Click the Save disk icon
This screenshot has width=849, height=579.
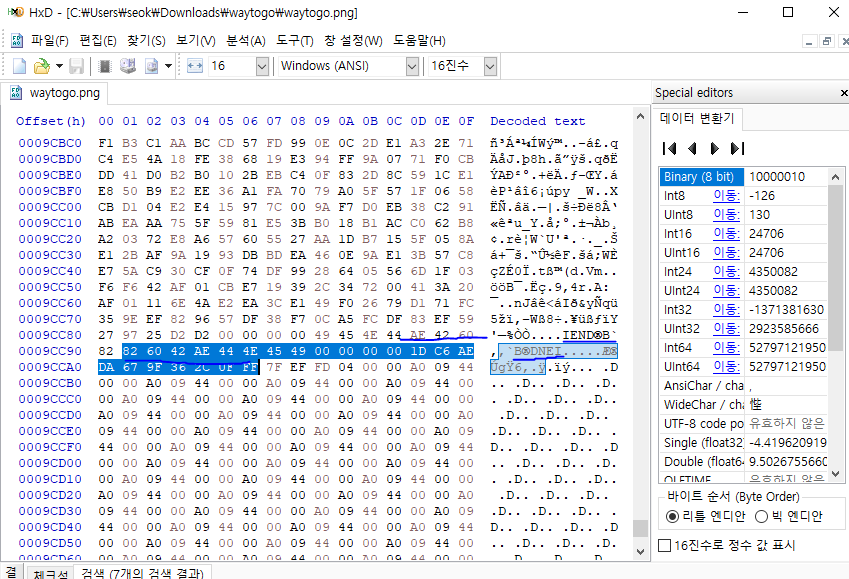[76, 66]
